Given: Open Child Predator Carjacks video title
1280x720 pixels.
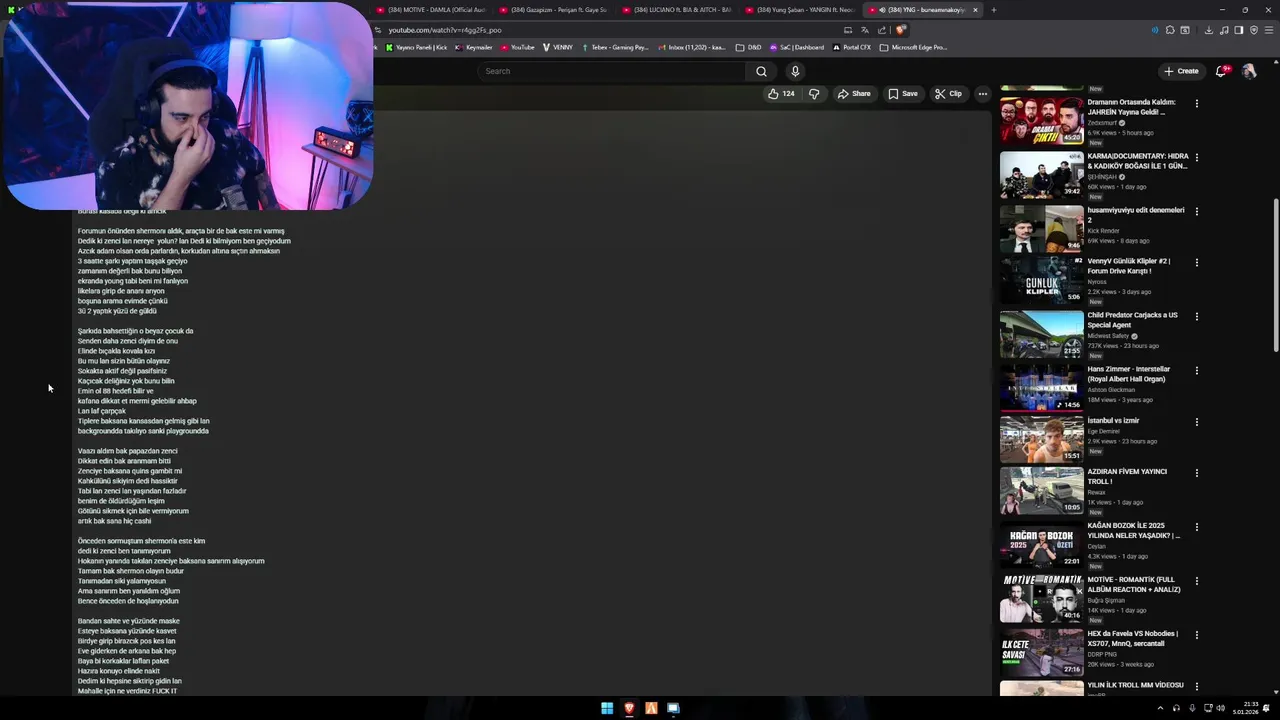Looking at the screenshot, I should tap(1132, 320).
